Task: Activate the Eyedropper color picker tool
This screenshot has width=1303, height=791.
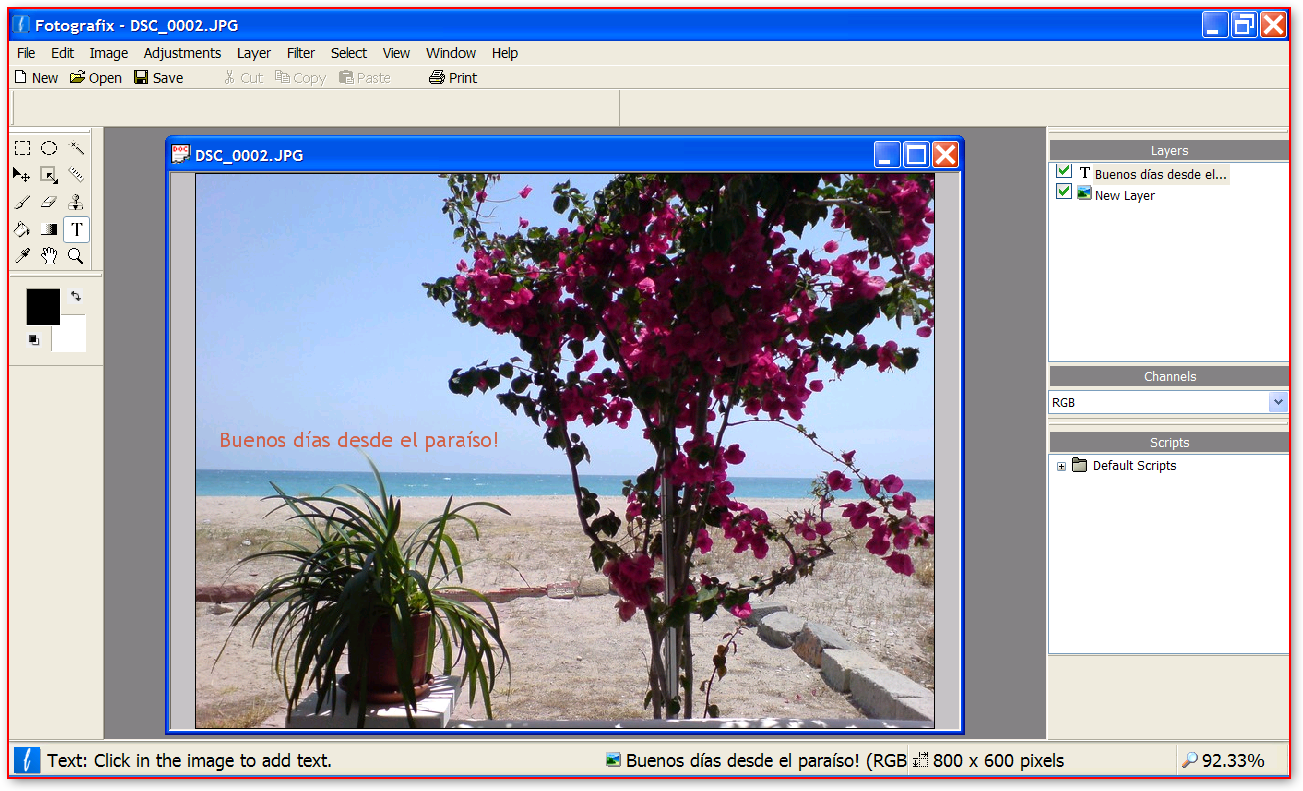Action: pyautogui.click(x=22, y=256)
